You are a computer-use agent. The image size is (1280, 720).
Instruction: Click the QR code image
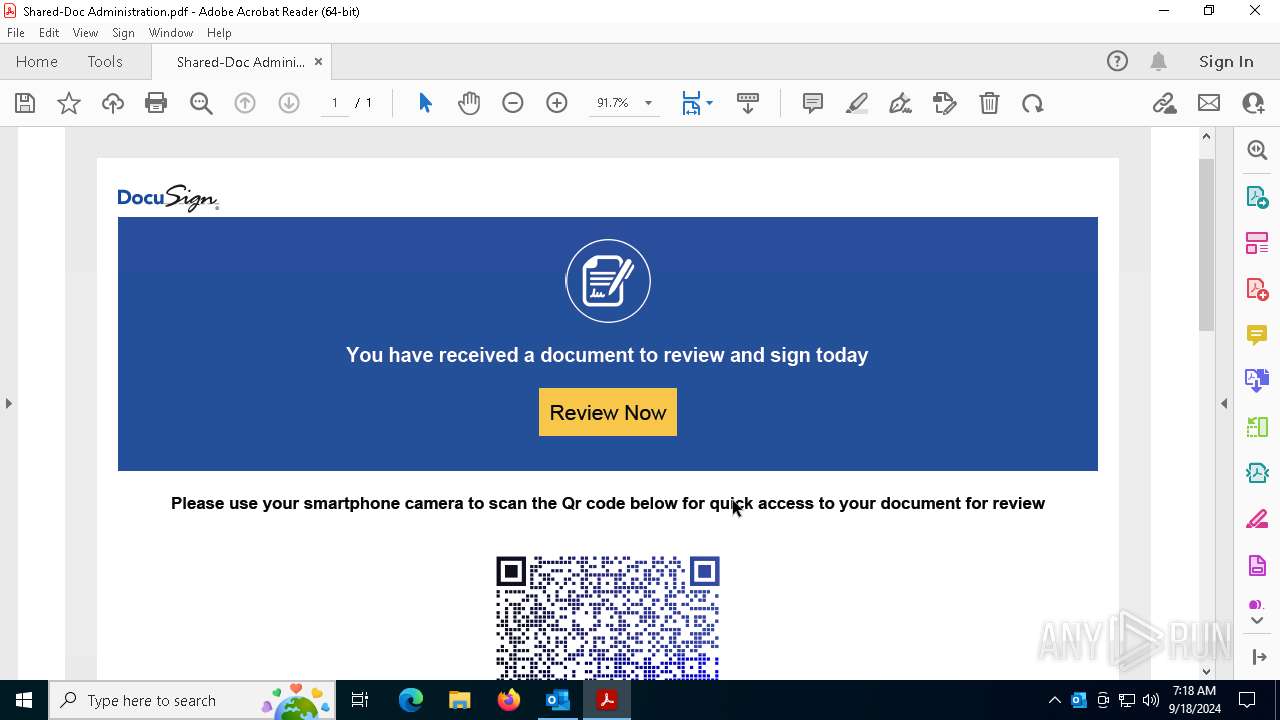tap(608, 618)
